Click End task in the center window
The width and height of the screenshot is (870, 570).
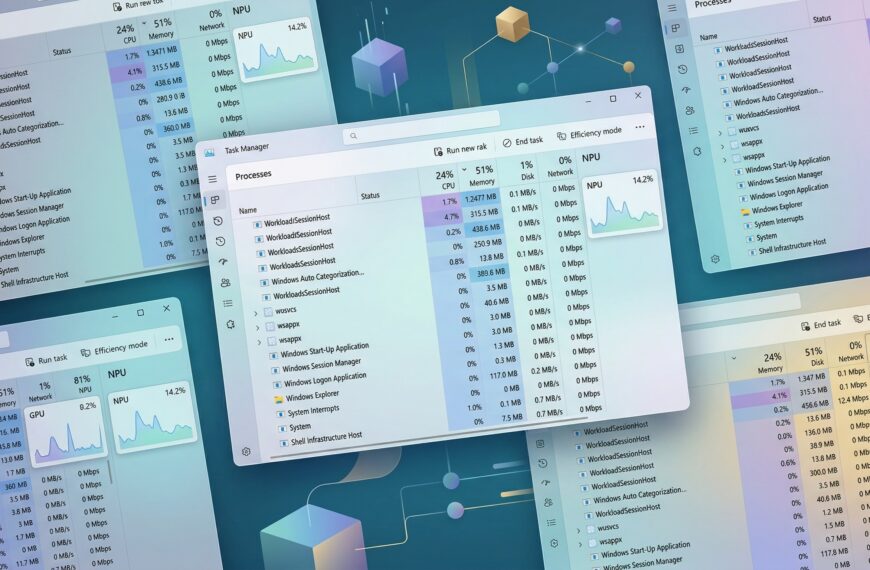point(522,142)
